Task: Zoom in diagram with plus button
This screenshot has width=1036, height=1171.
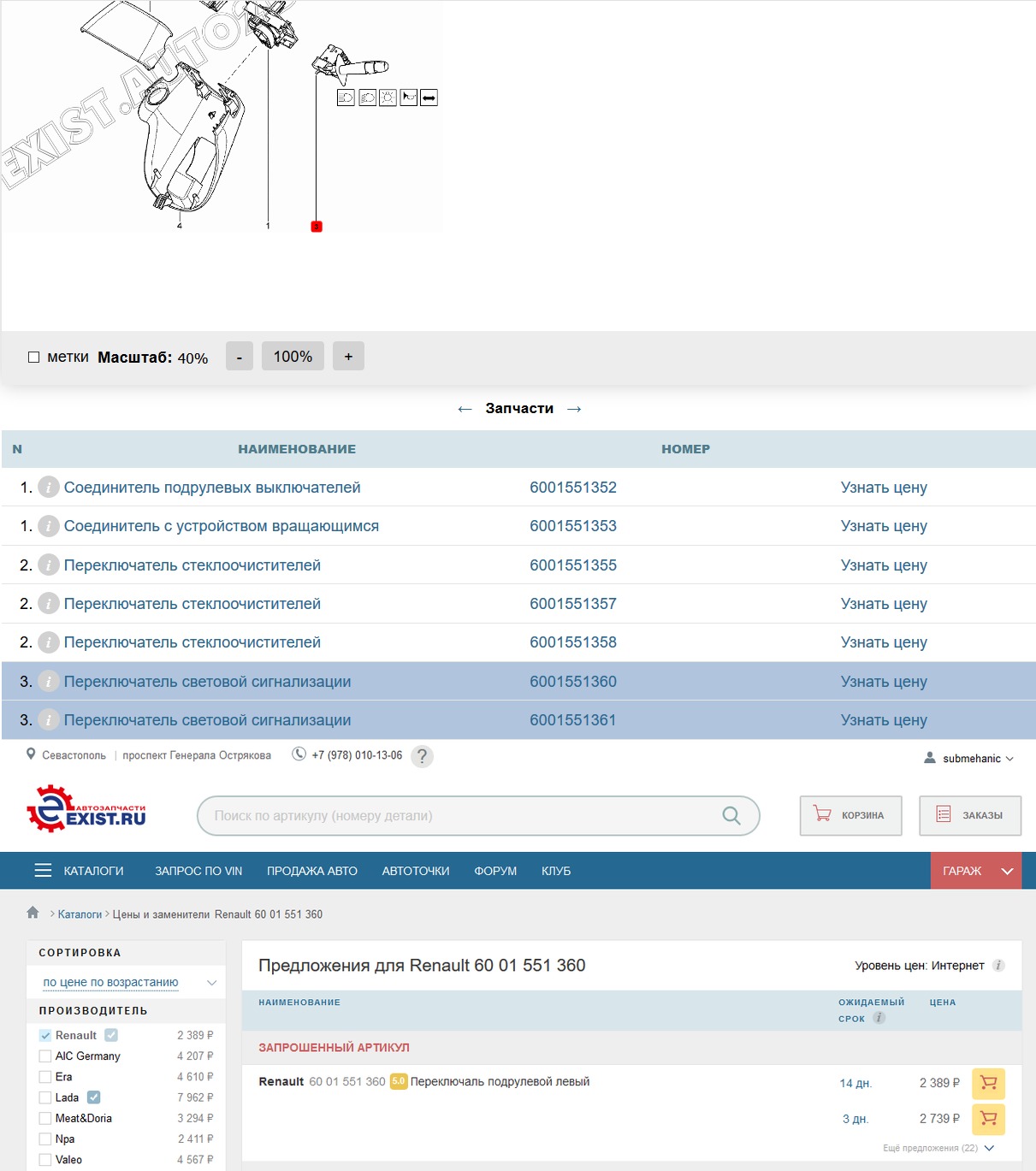Action: (348, 357)
